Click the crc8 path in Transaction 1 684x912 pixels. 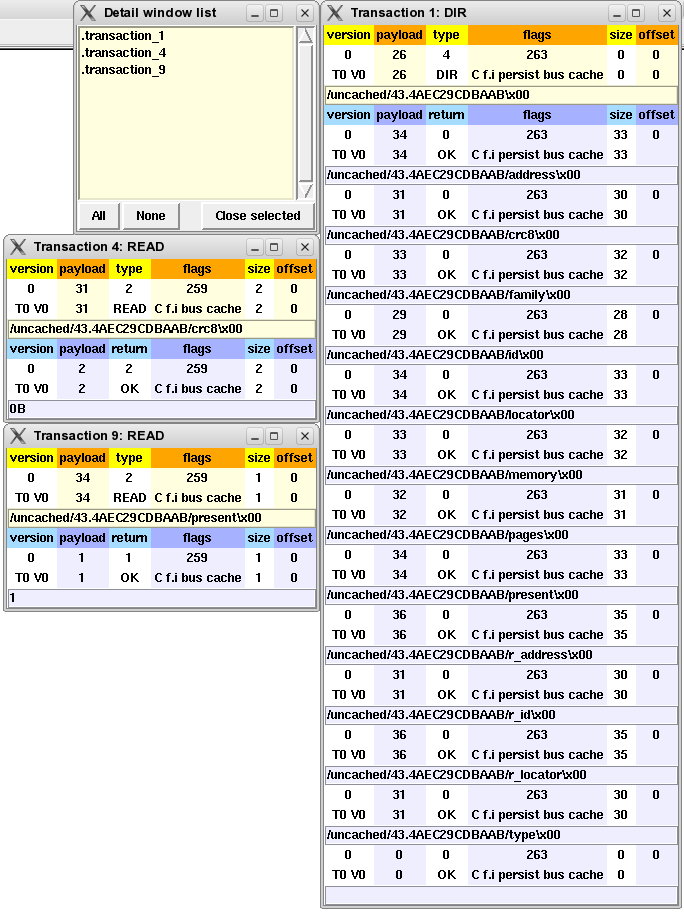point(501,235)
